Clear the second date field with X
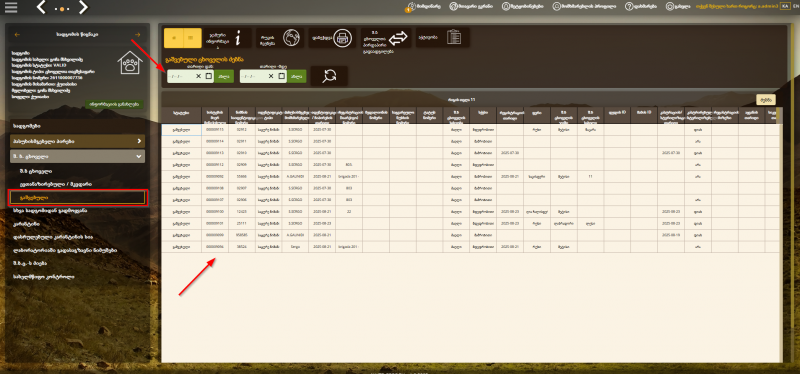Screen dimensions: 800x374 (272, 76)
